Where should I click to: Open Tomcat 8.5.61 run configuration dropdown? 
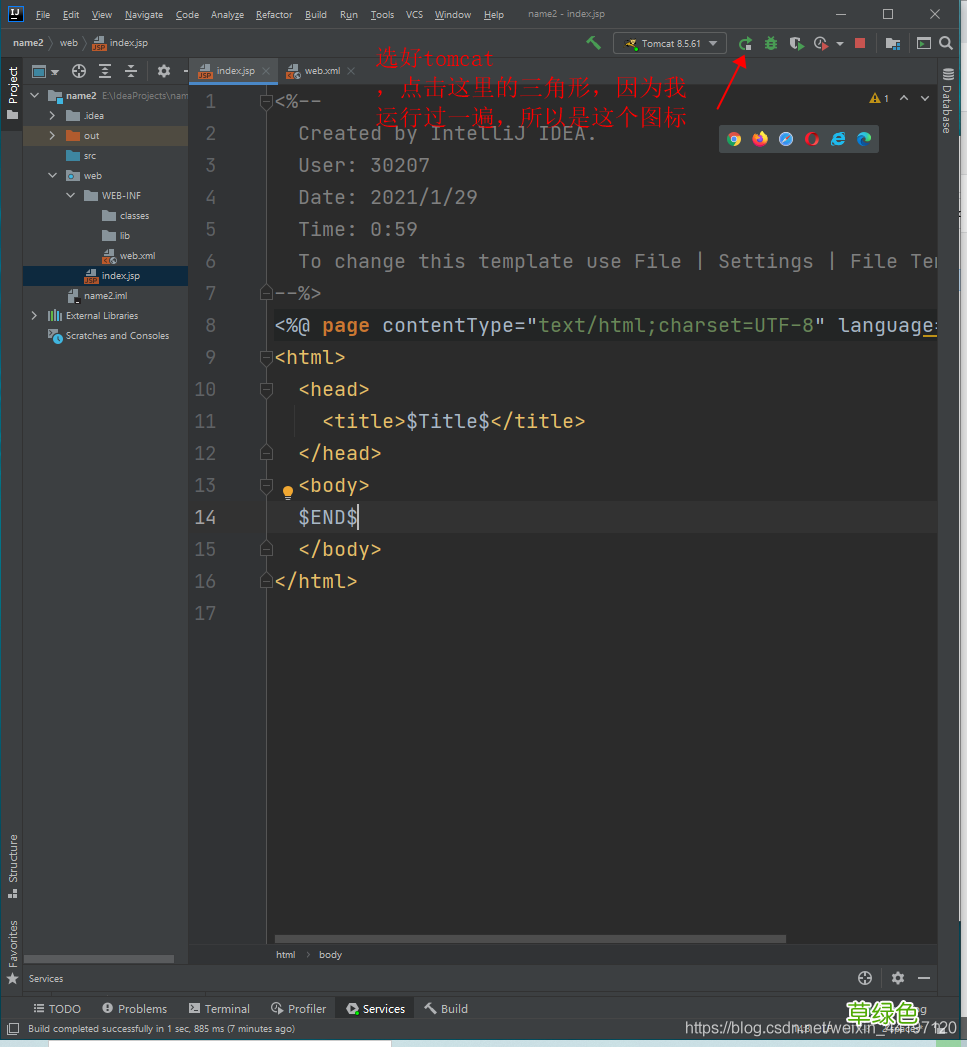click(x=670, y=44)
